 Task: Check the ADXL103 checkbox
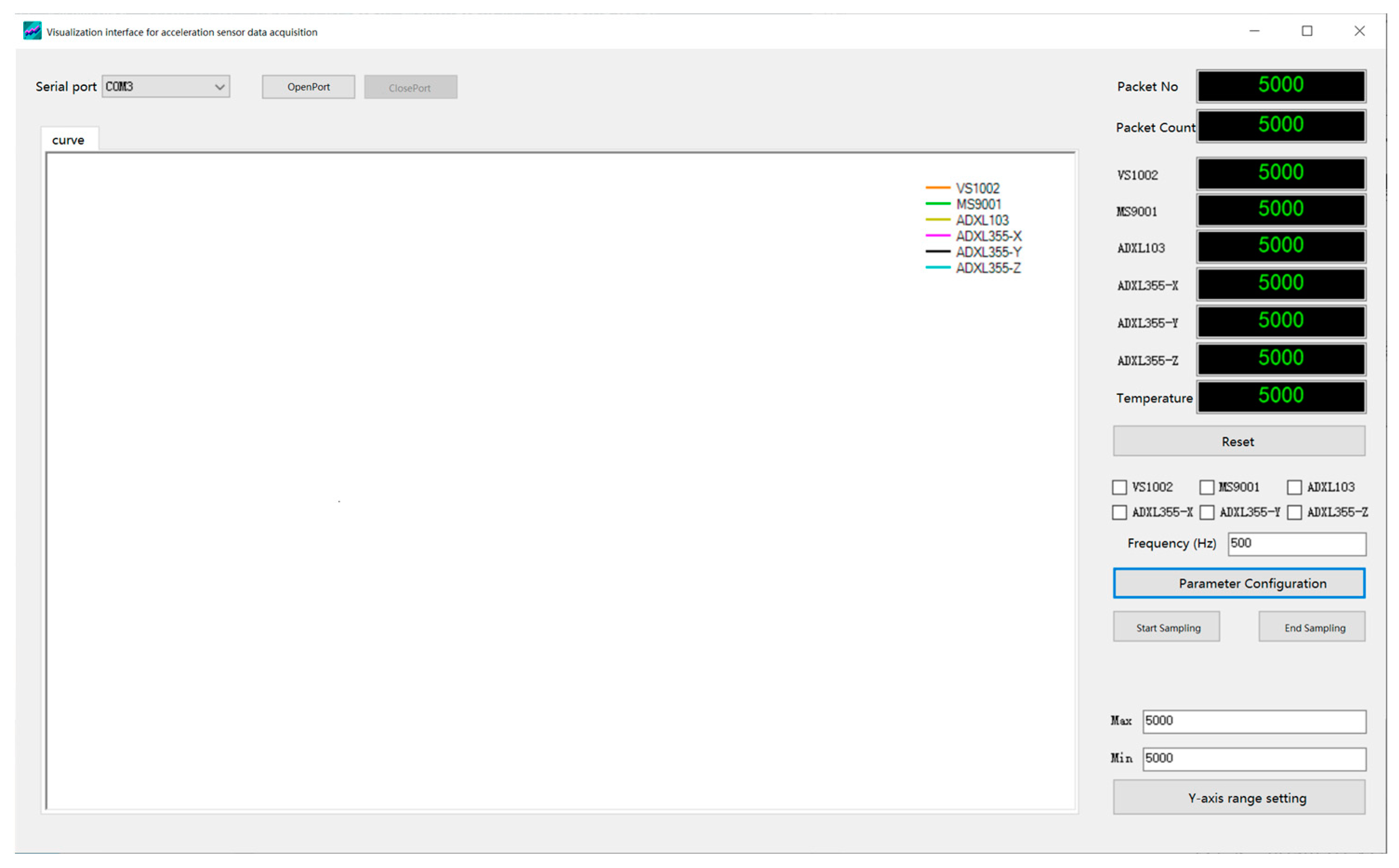tap(1294, 487)
